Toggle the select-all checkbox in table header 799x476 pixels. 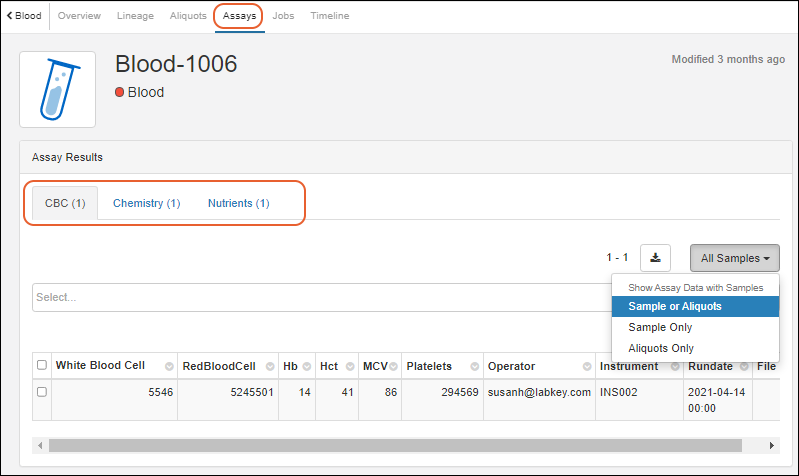(x=42, y=365)
